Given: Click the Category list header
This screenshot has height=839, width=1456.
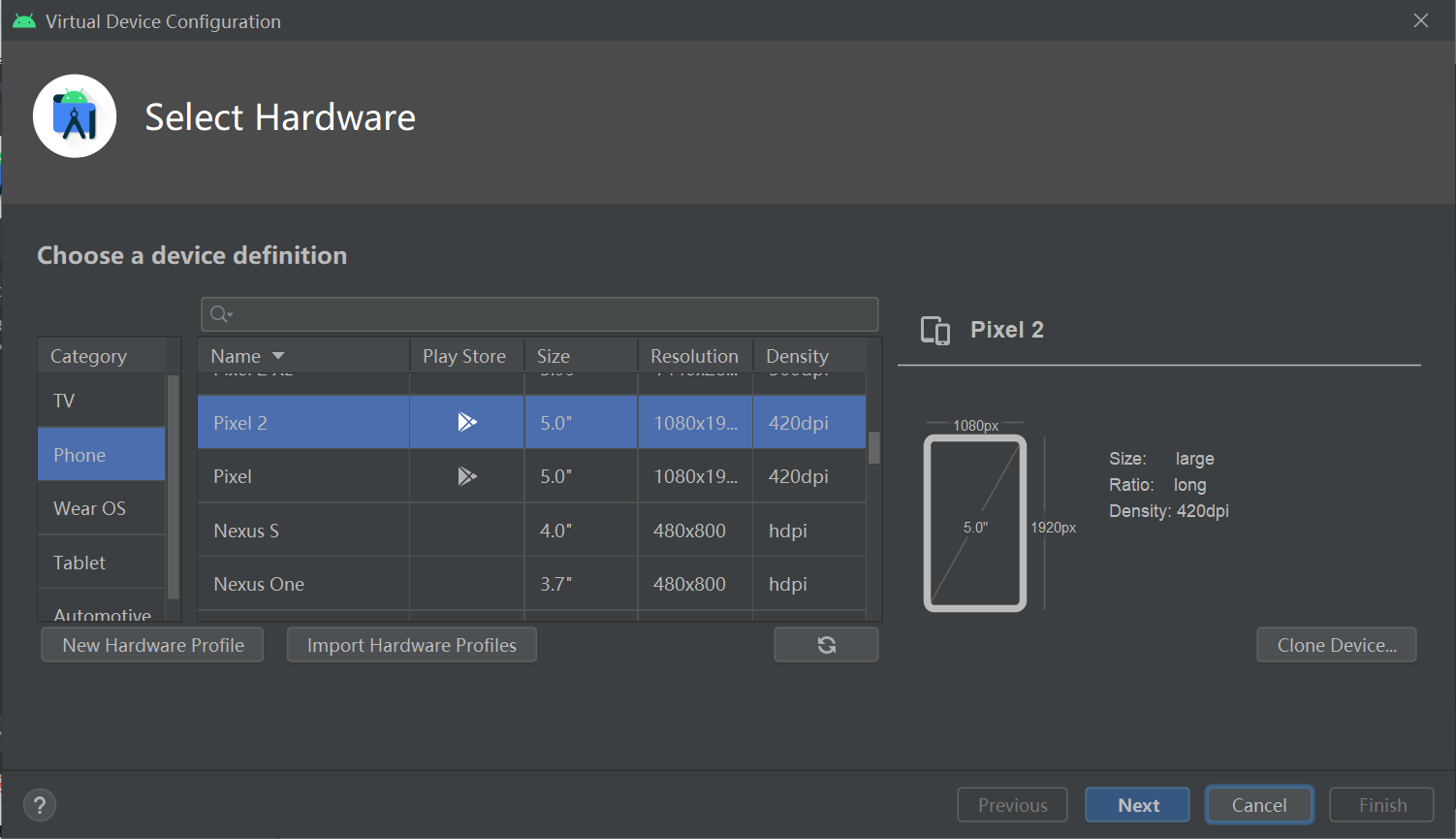Looking at the screenshot, I should [x=102, y=356].
